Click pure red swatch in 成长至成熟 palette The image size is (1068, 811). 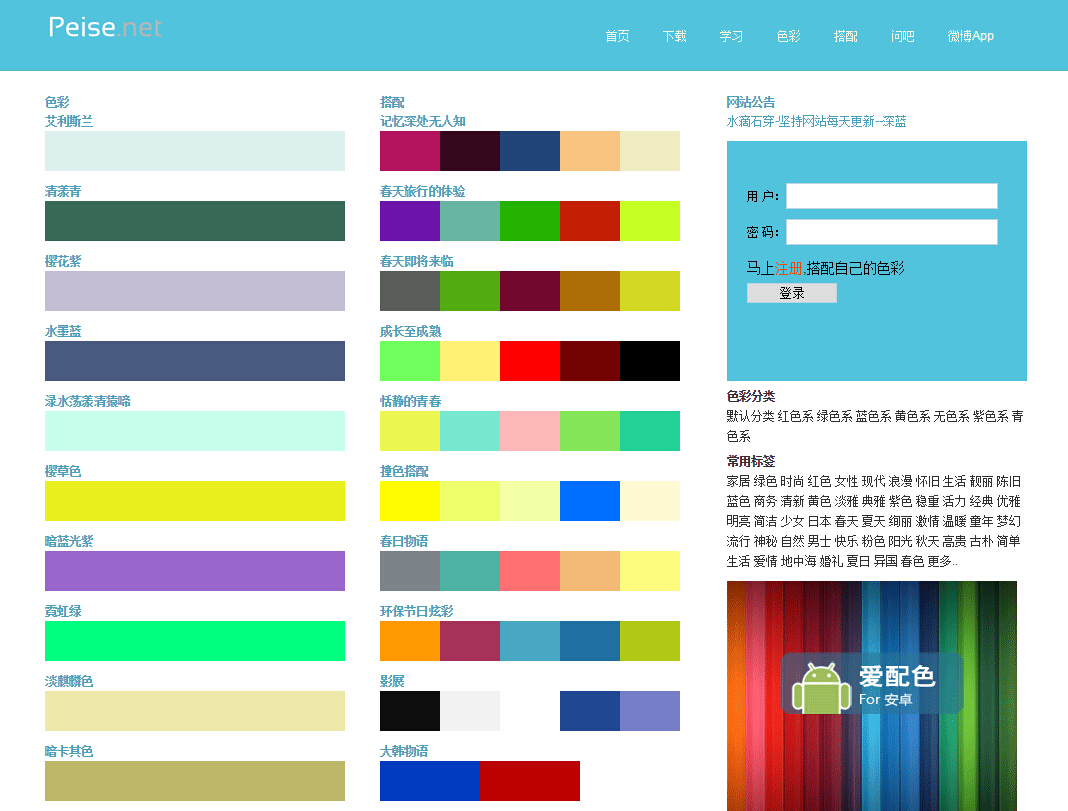click(529, 361)
